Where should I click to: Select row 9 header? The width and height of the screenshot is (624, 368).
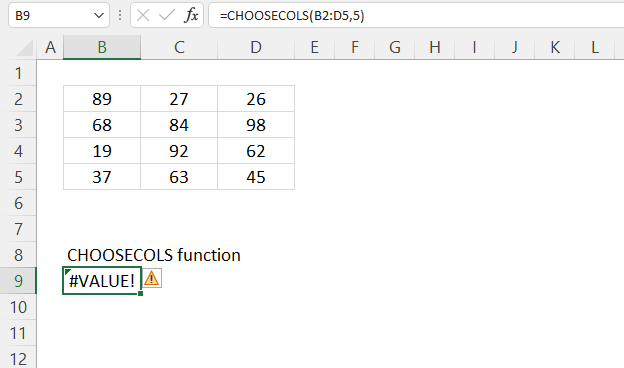point(18,281)
